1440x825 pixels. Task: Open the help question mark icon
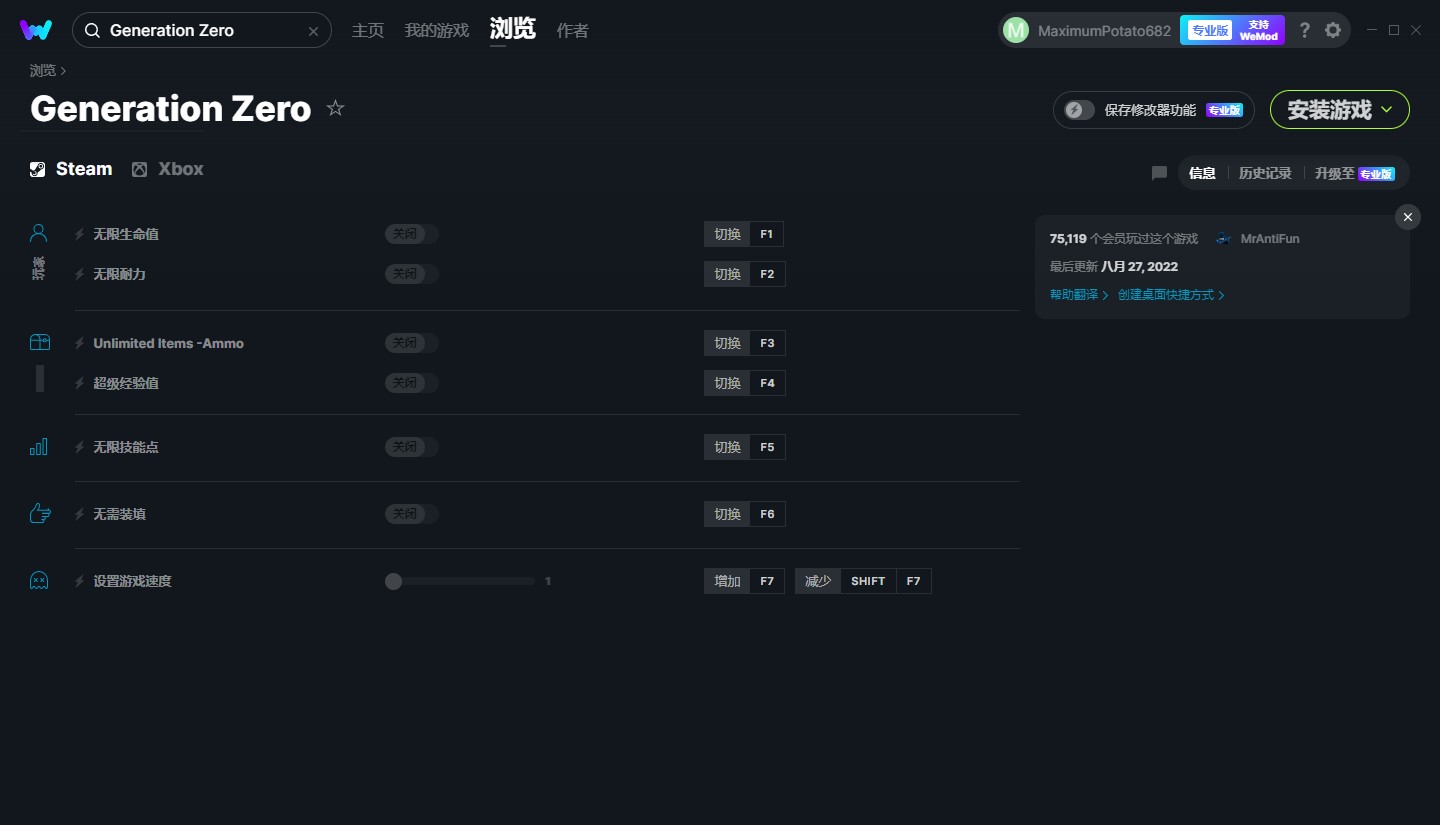(1304, 30)
